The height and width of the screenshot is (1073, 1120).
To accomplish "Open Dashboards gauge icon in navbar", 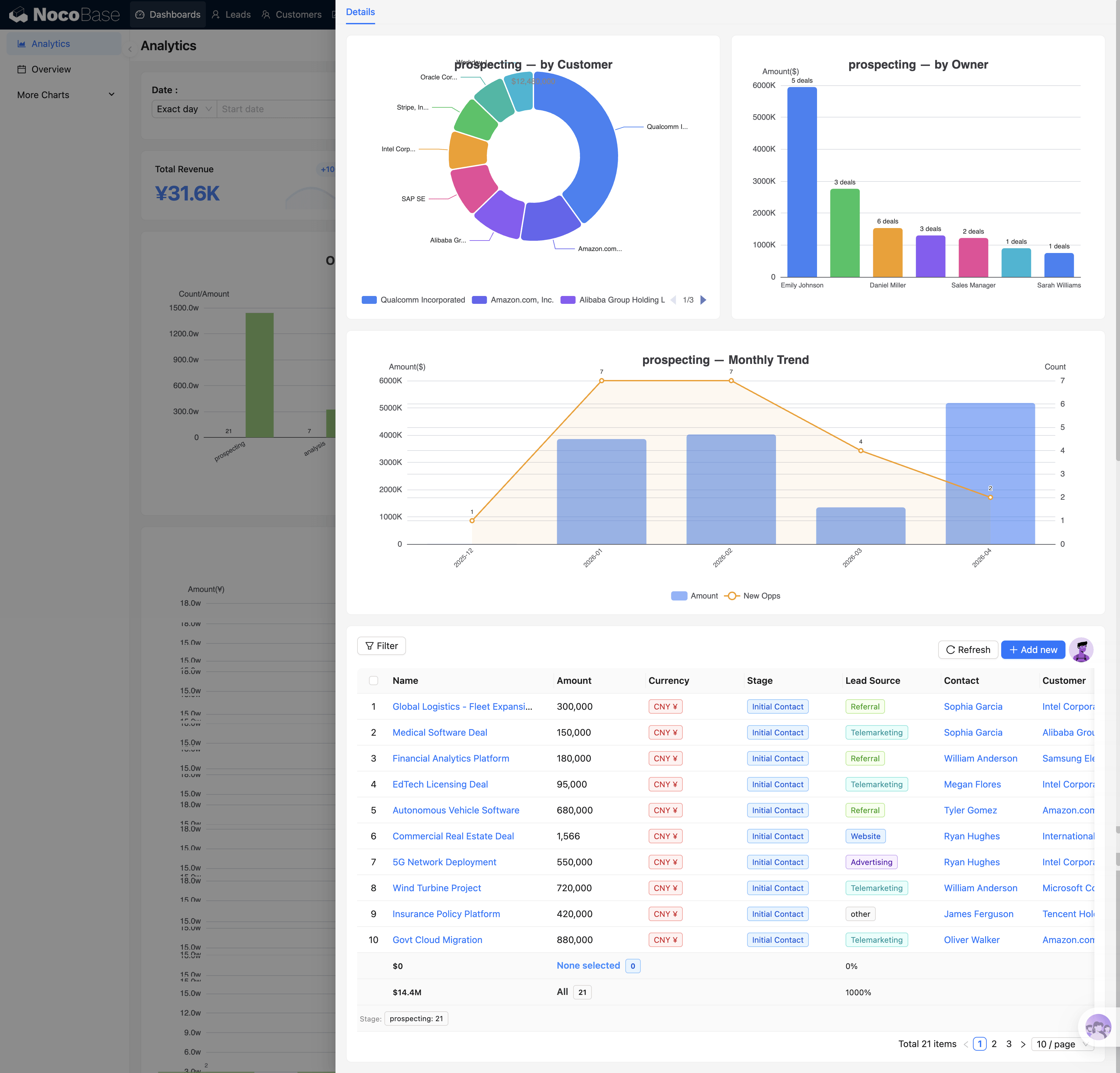I will click(140, 14).
